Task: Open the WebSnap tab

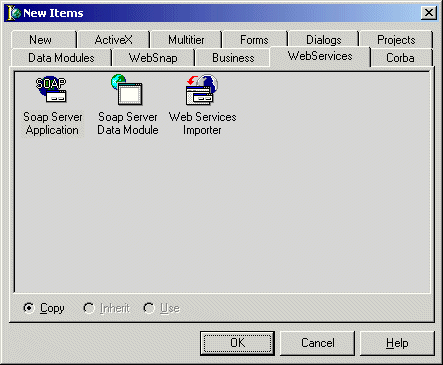Action: 153,58
